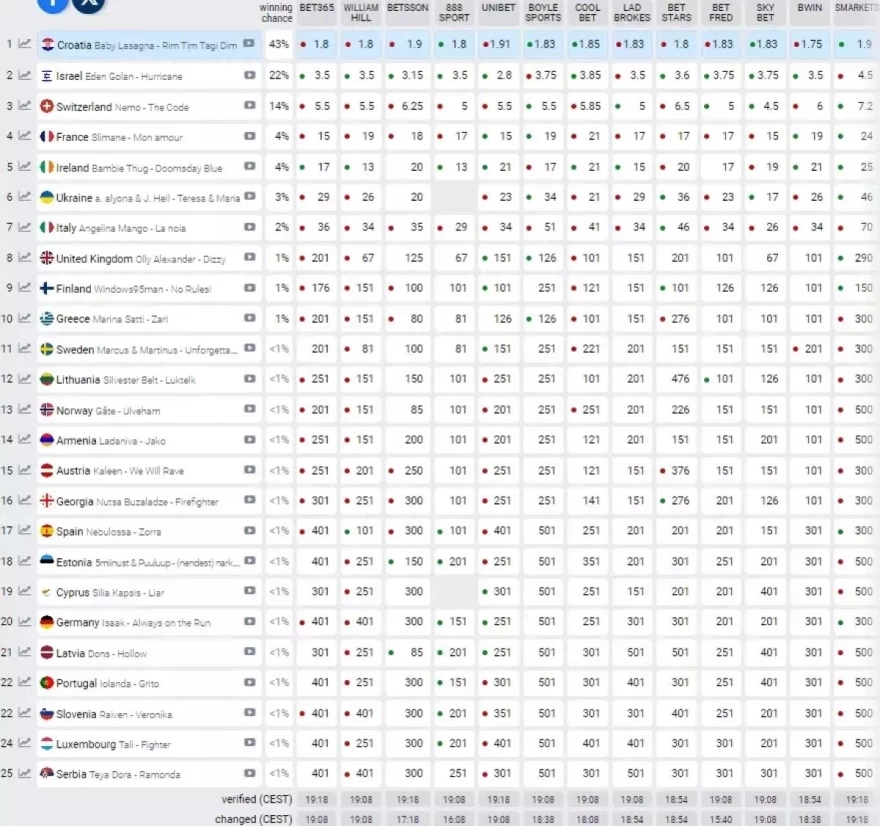The height and width of the screenshot is (826, 880).
Task: Play the video icon for Israel's Hurricane
Action: pos(249,76)
